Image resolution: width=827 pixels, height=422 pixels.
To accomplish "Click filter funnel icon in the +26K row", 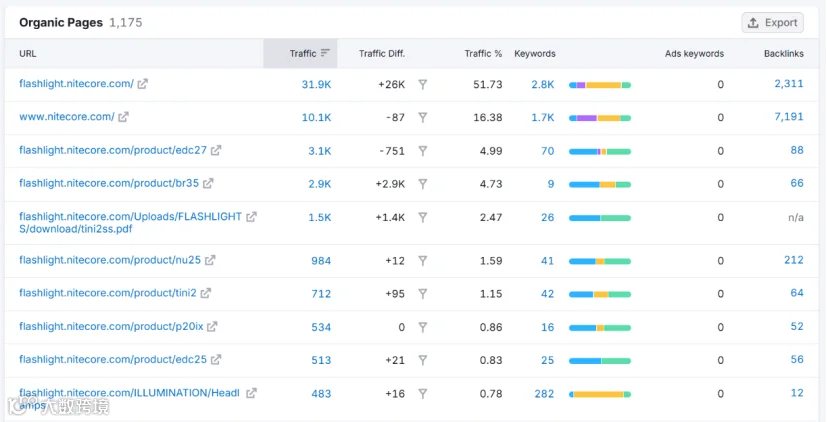I will (422, 84).
